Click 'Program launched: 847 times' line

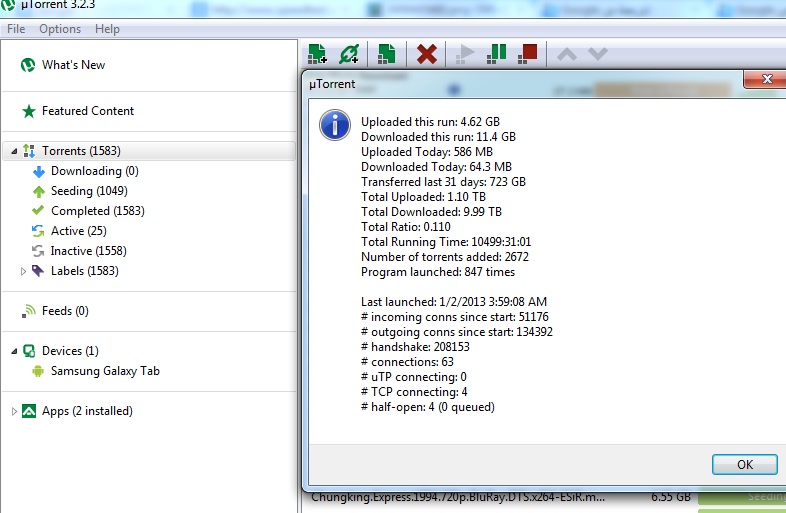438,272
